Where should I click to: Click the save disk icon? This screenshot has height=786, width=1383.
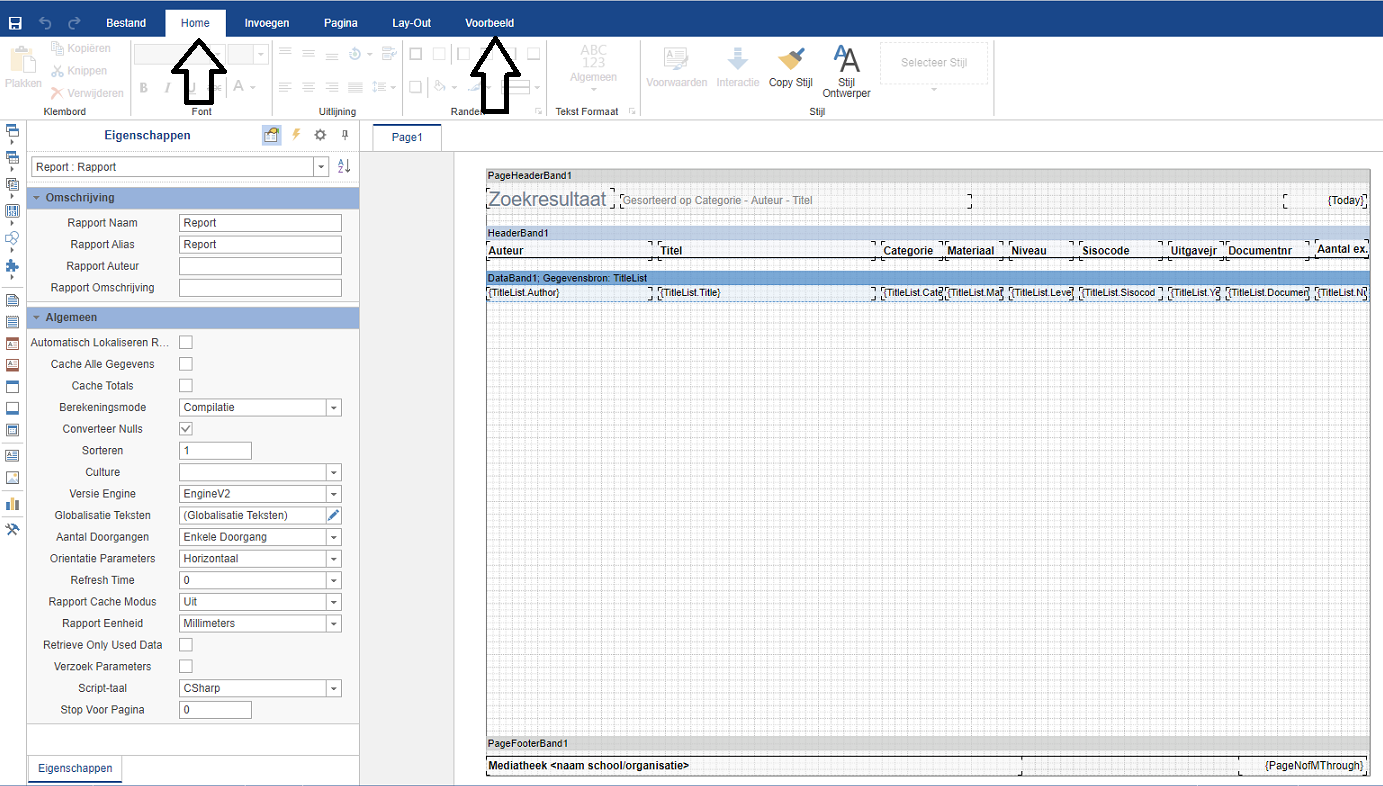coord(15,22)
